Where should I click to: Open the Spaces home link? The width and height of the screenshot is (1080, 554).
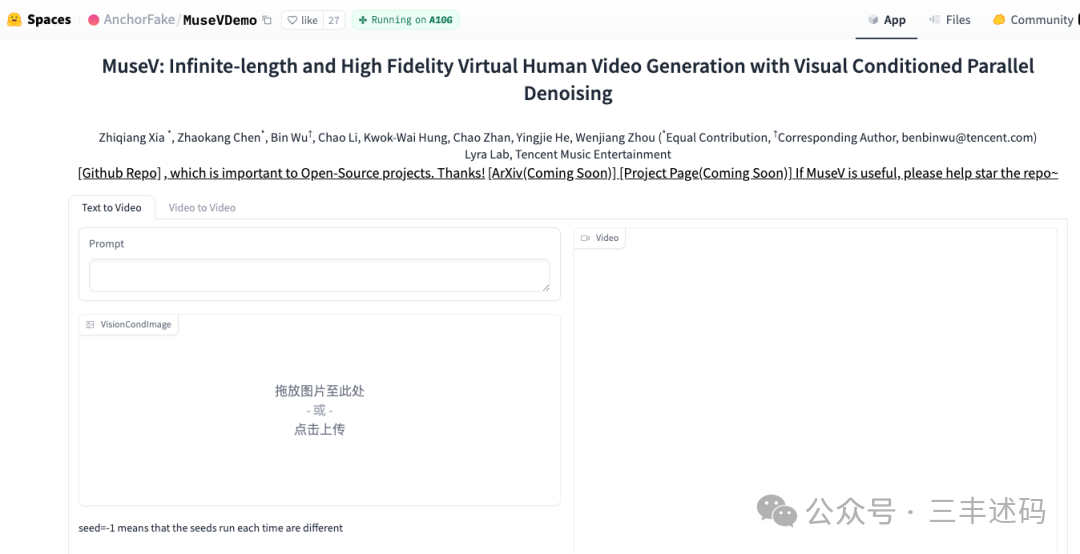coord(49,19)
